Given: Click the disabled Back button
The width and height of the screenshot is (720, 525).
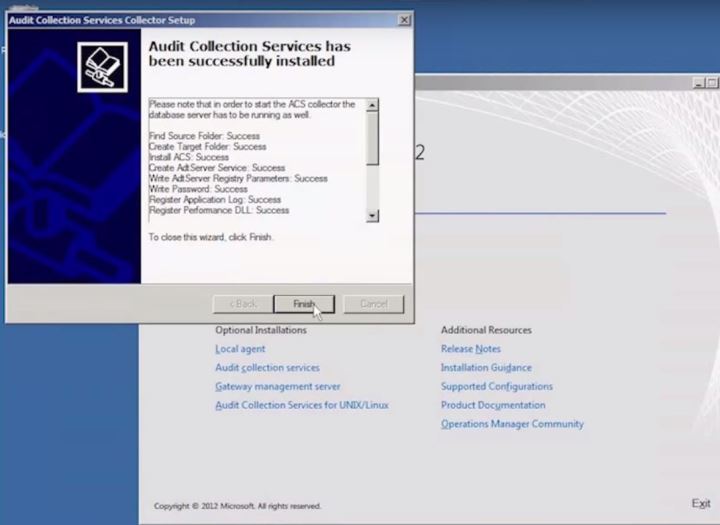Looking at the screenshot, I should [x=243, y=304].
